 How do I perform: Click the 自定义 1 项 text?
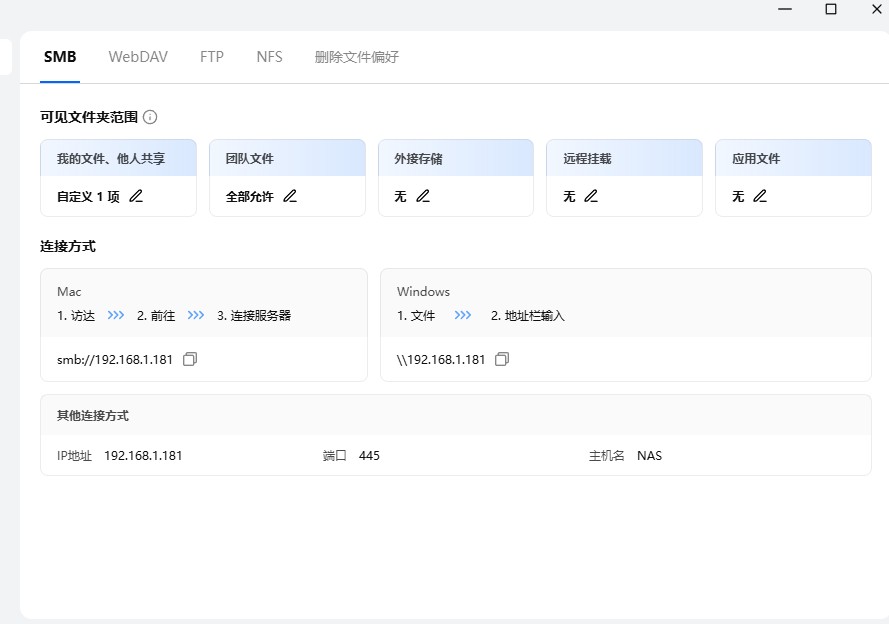coord(88,197)
